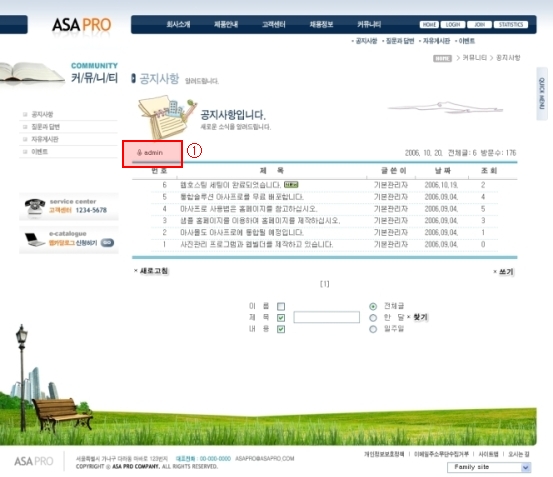The width and height of the screenshot is (553, 477).
Task: Click the telephone service center banner
Action: click(x=69, y=207)
